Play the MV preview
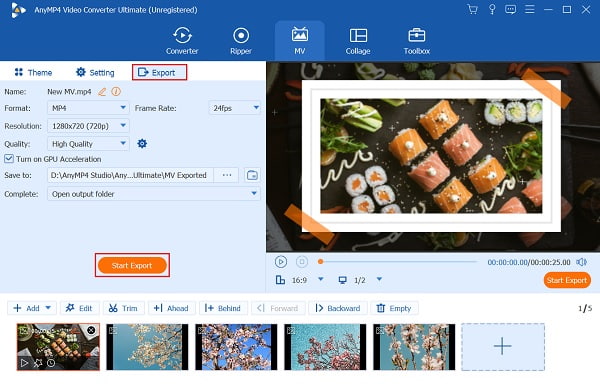 pos(281,262)
